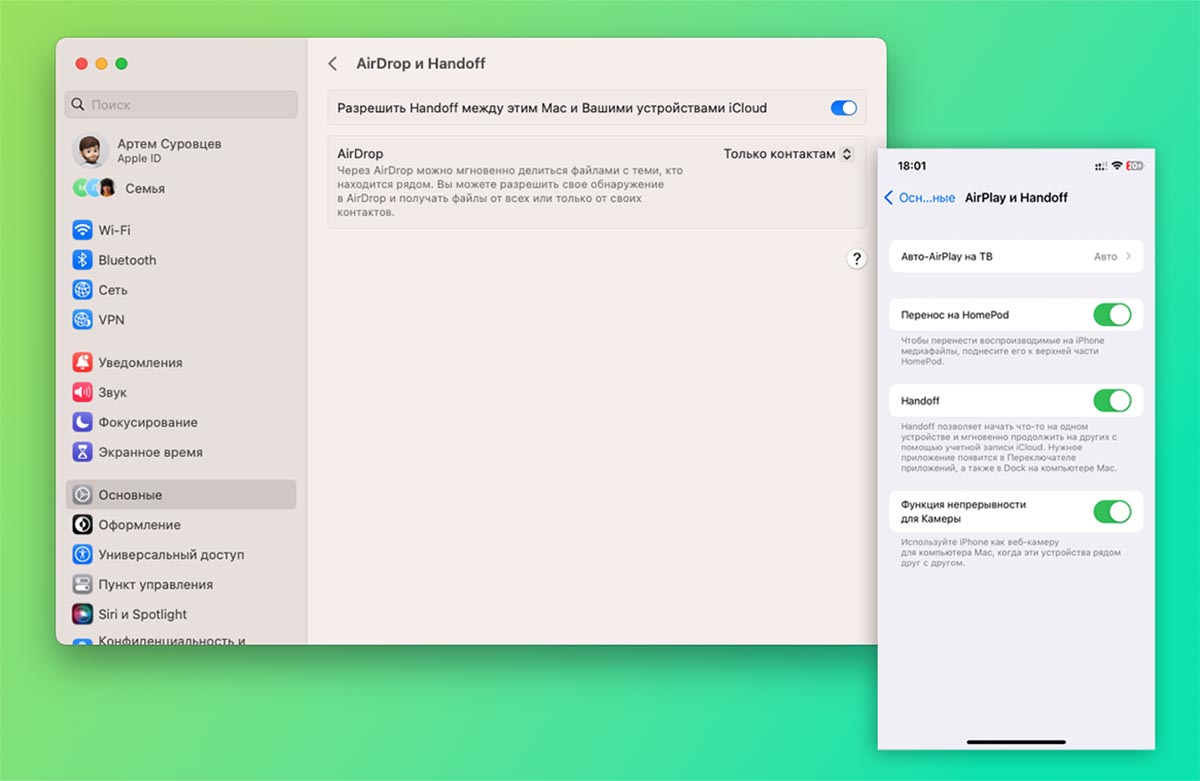
Task: Click the hourglass icon for Экранное время
Action: click(x=82, y=452)
